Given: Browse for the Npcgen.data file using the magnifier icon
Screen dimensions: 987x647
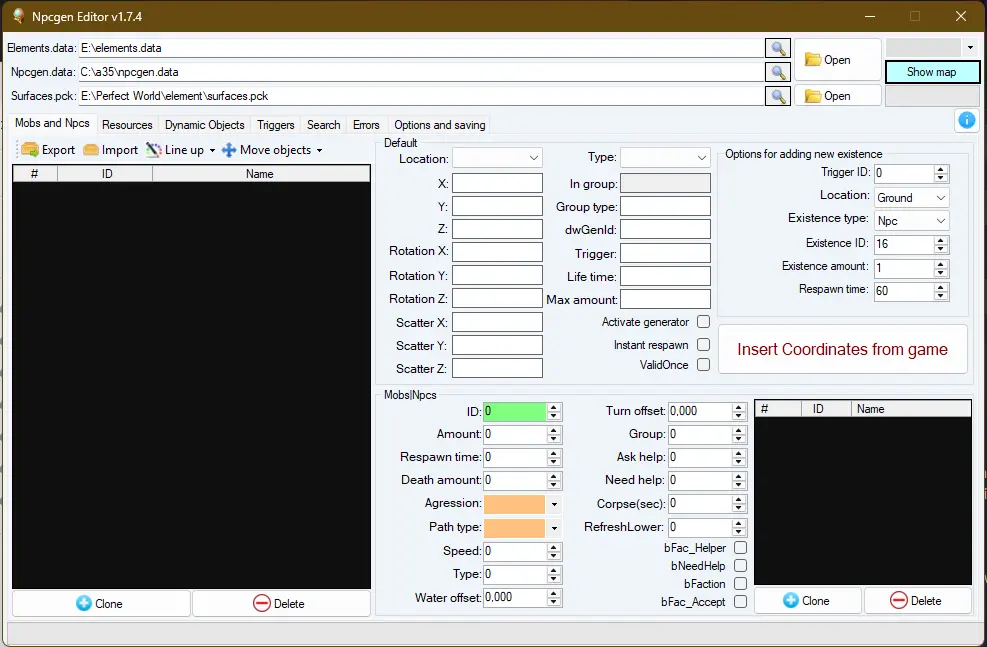Looking at the screenshot, I should point(778,72).
